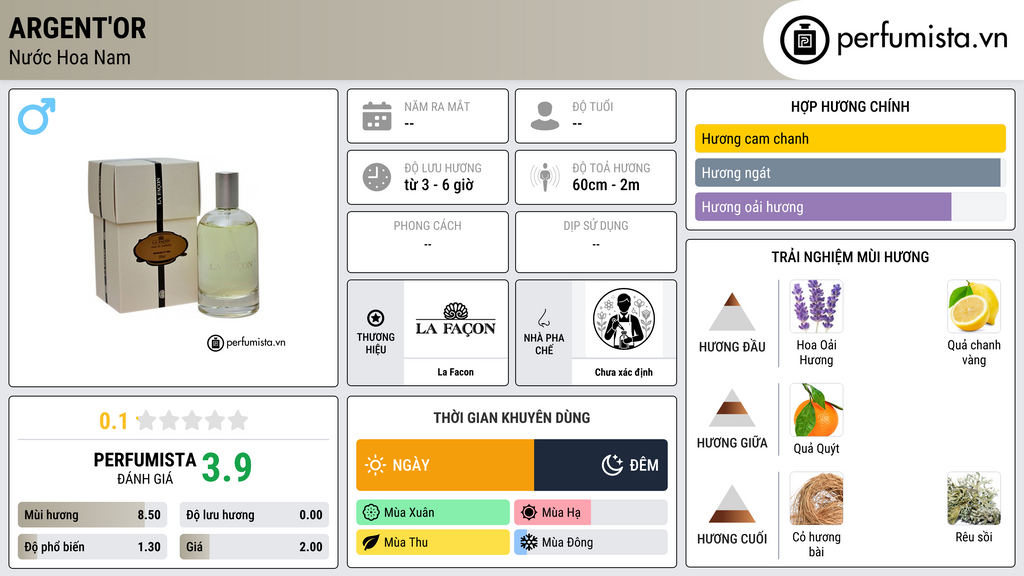Select the yellow Mùa Thu season bar

pyautogui.click(x=433, y=542)
